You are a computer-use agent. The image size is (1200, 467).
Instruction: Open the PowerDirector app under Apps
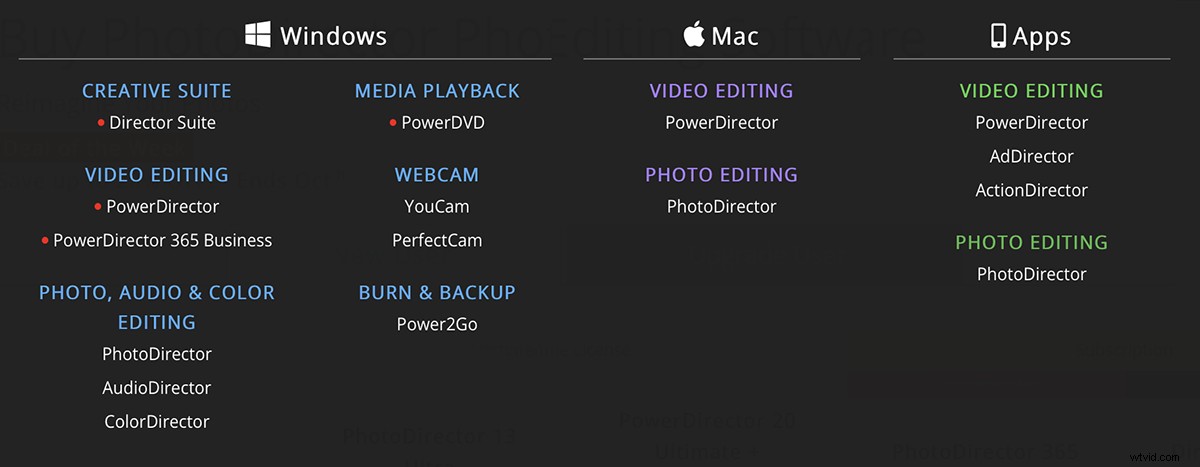(1031, 123)
